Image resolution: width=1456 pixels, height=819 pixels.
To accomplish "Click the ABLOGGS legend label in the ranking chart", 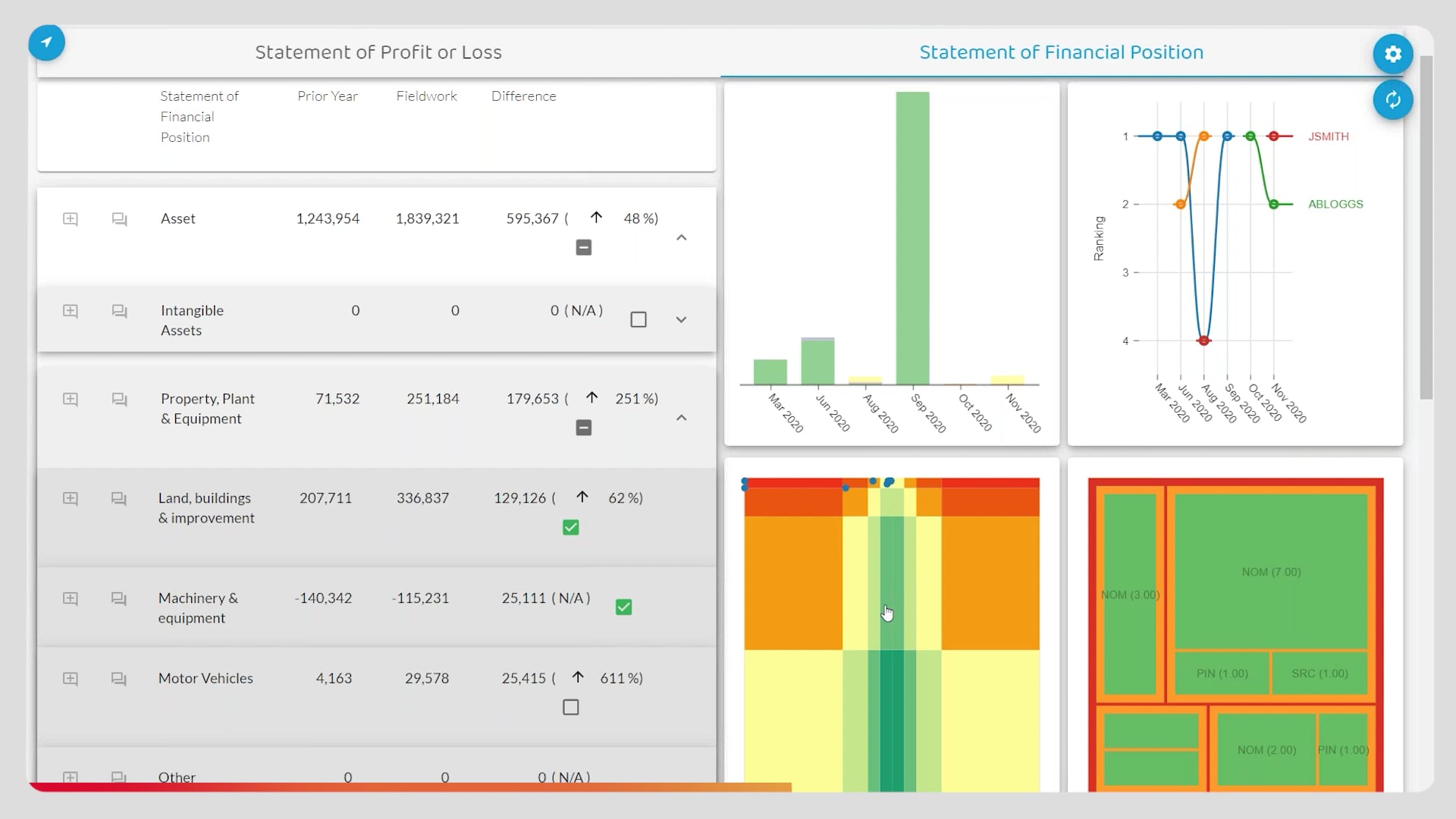I will [x=1335, y=203].
